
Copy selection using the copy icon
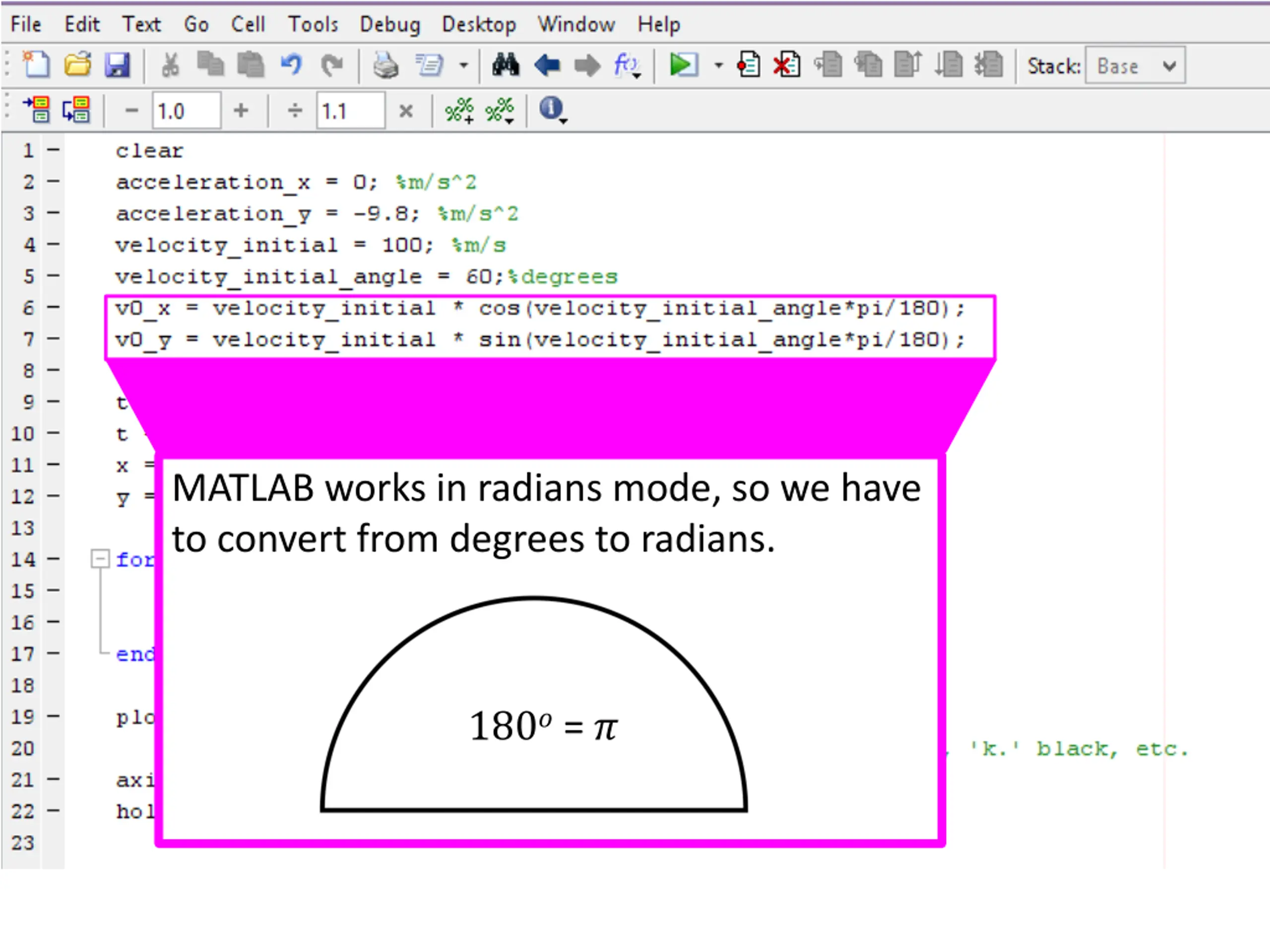click(210, 64)
